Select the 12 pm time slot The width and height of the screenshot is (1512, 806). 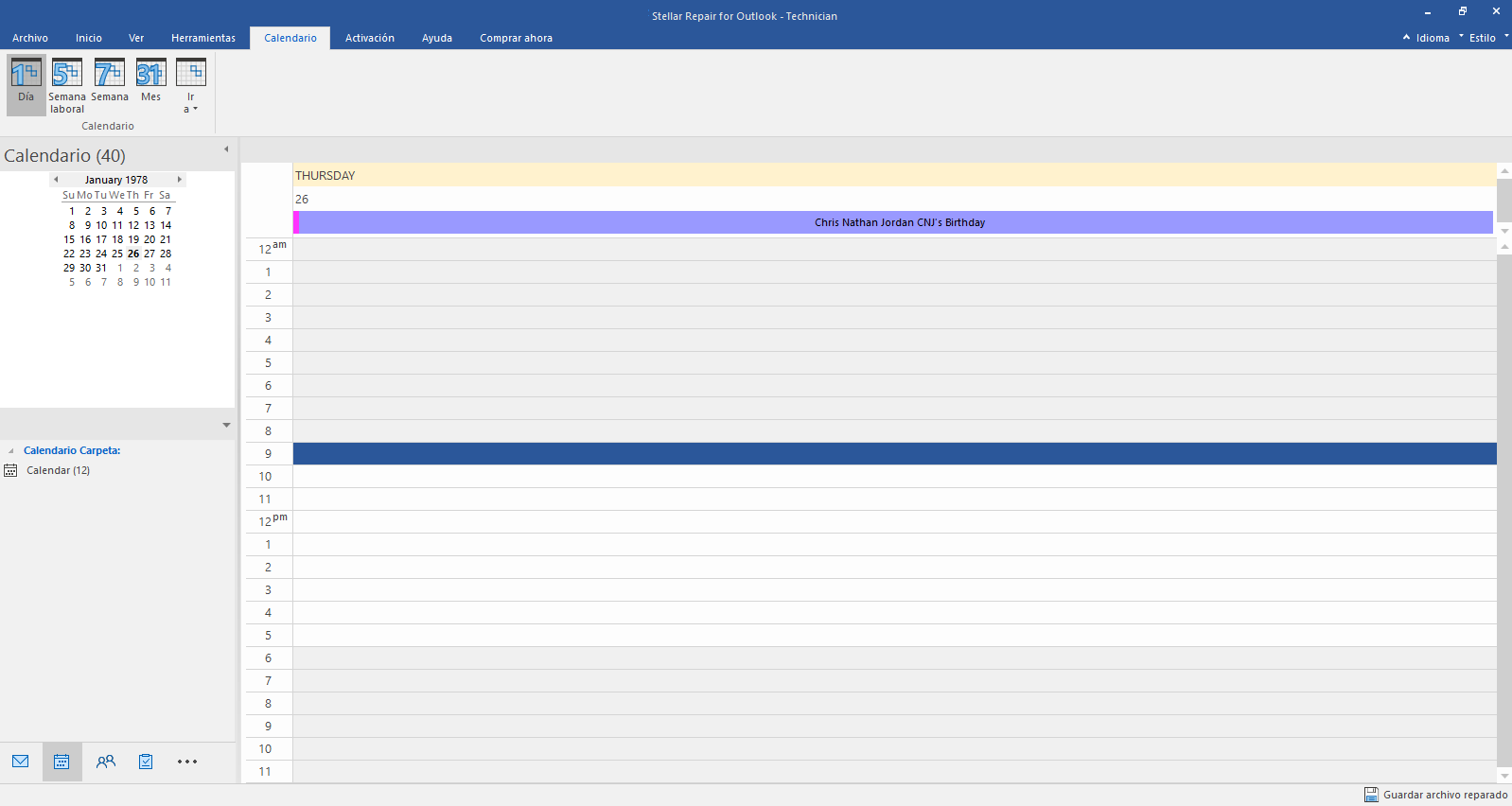tap(894, 522)
